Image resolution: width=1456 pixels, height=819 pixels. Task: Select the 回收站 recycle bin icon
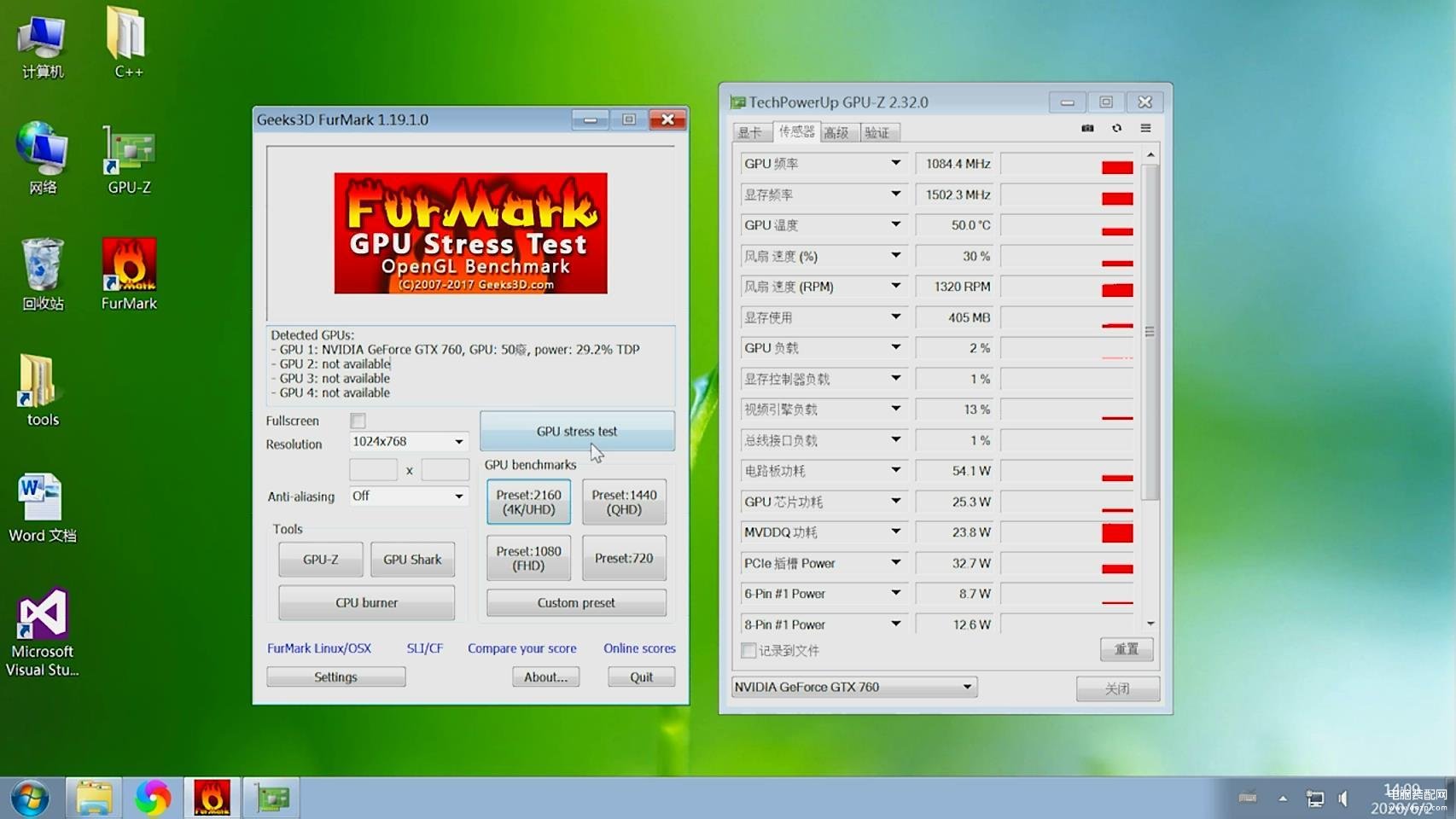click(42, 275)
